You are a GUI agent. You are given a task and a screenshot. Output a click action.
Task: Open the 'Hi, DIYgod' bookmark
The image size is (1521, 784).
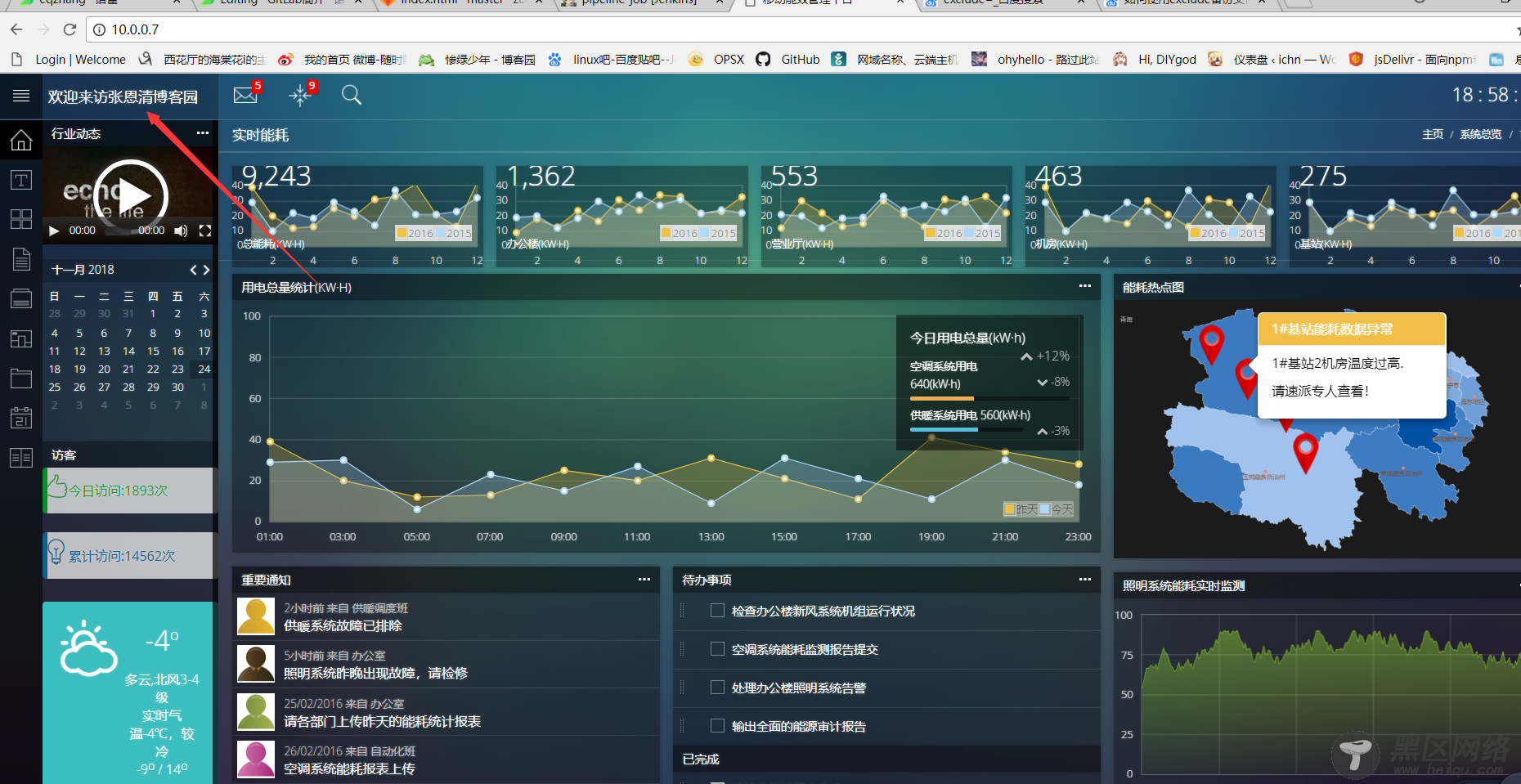[1155, 60]
